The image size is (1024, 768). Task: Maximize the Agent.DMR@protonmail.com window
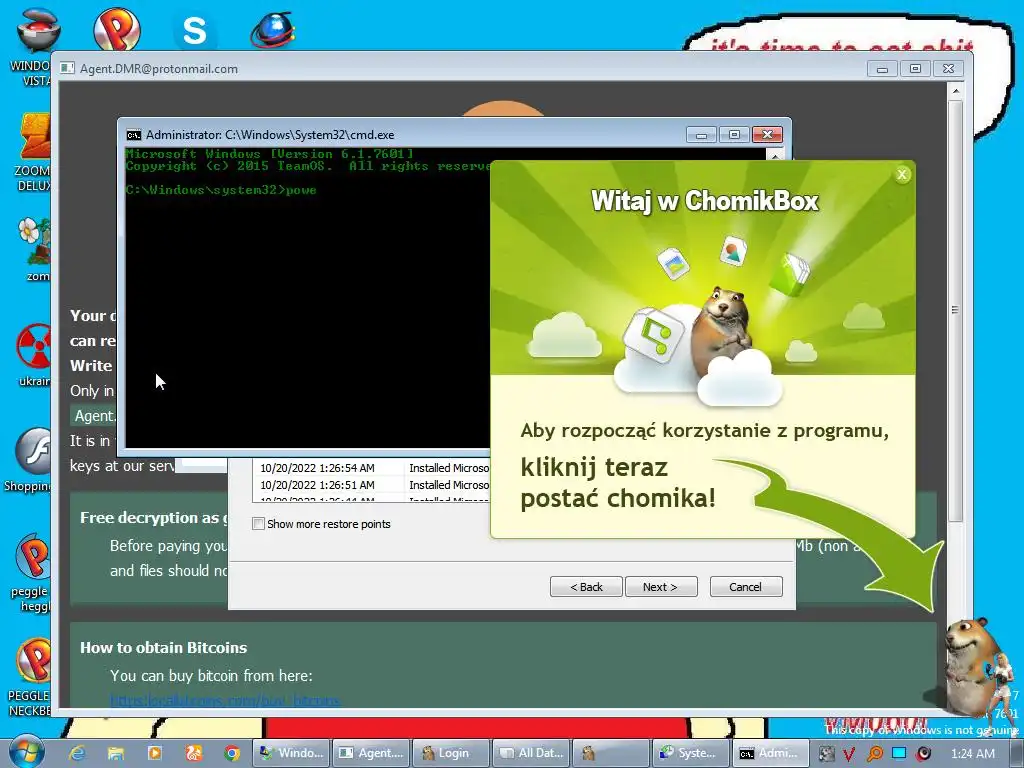click(x=915, y=69)
